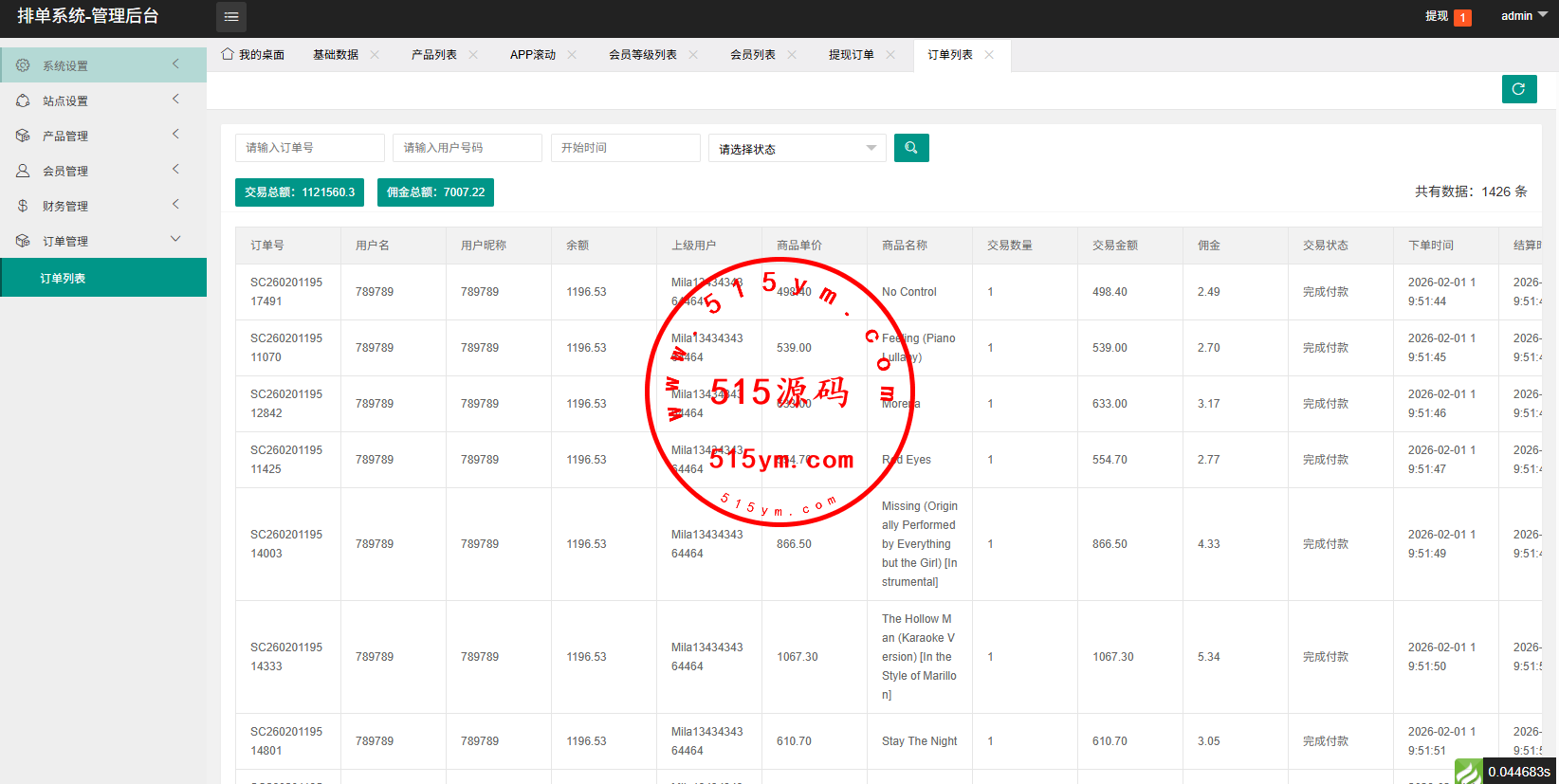Click the magnifier search button

tap(911, 148)
